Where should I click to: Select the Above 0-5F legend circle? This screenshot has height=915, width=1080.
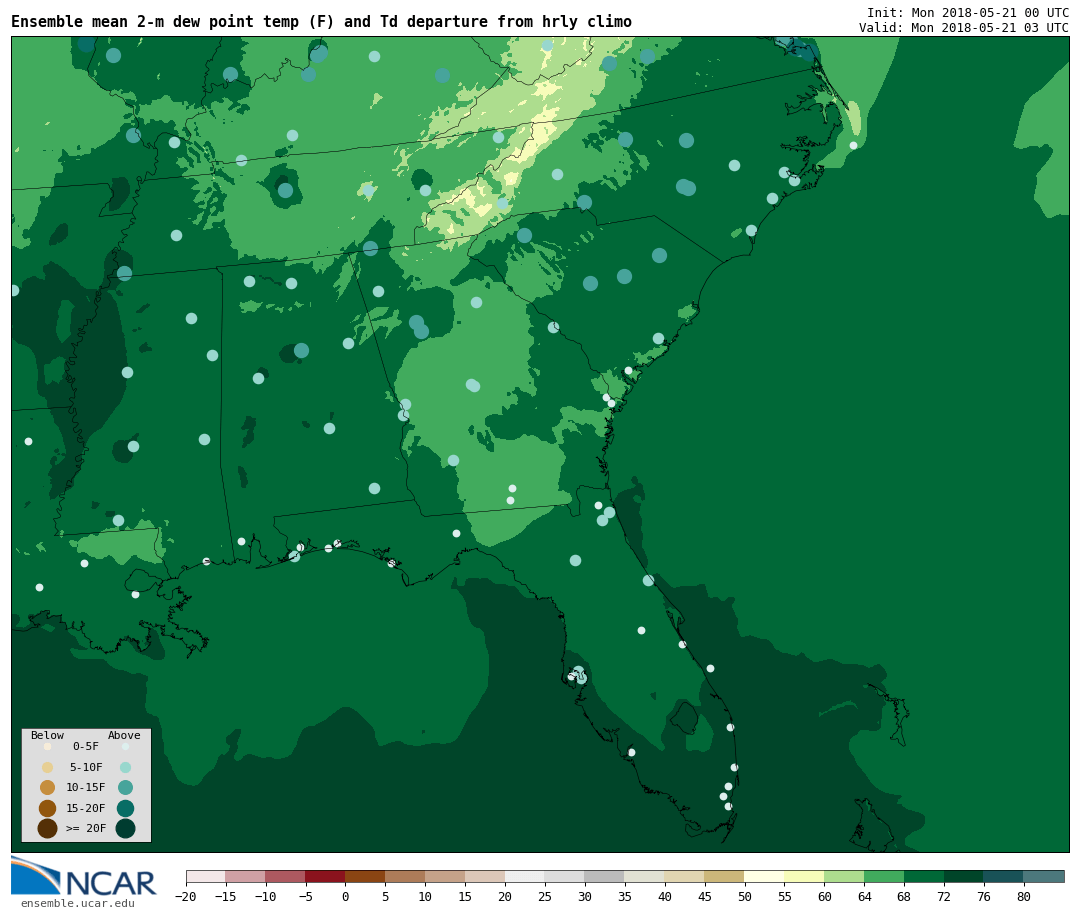click(125, 746)
